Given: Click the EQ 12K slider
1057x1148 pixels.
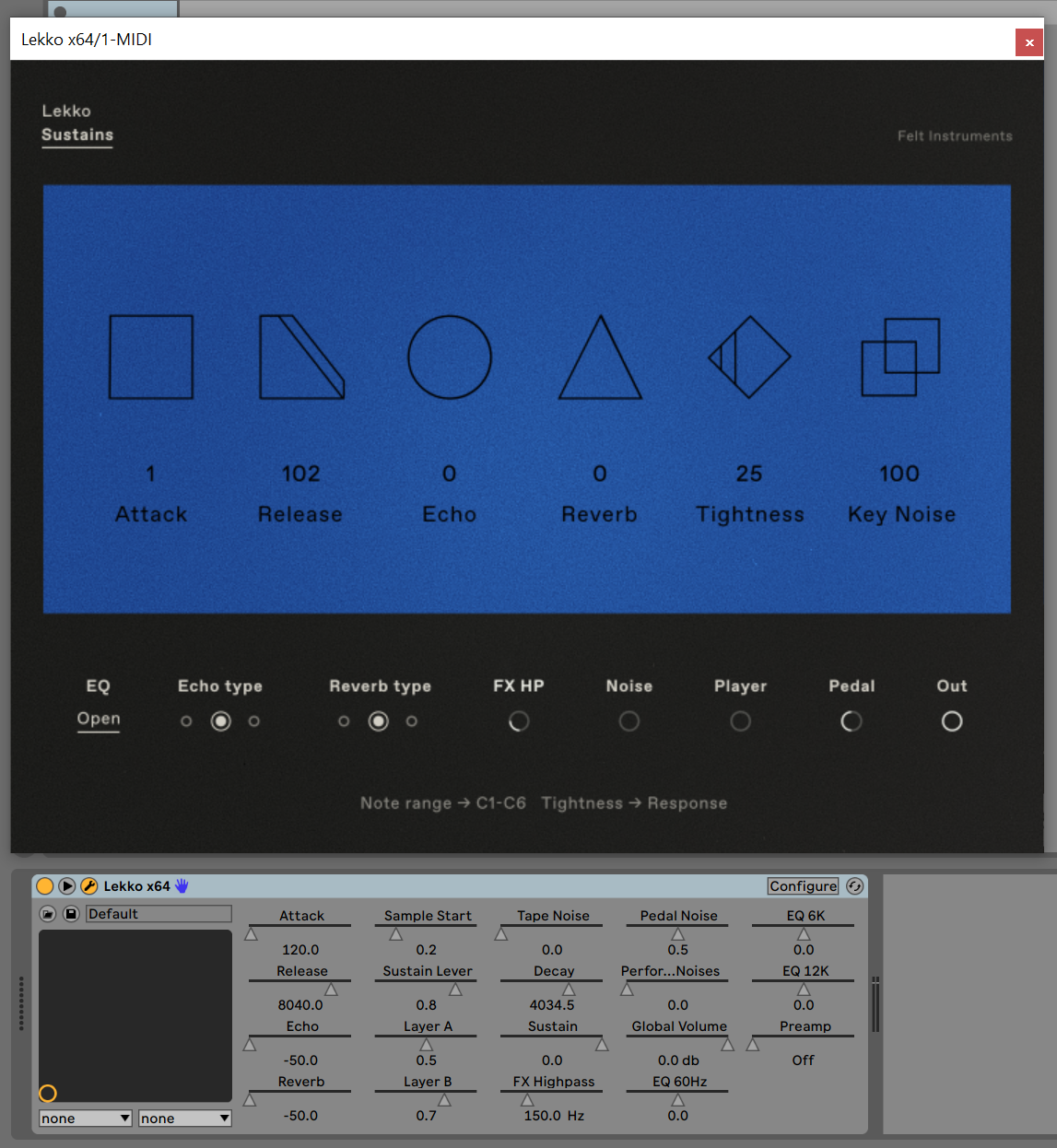Looking at the screenshot, I should pyautogui.click(x=804, y=988).
